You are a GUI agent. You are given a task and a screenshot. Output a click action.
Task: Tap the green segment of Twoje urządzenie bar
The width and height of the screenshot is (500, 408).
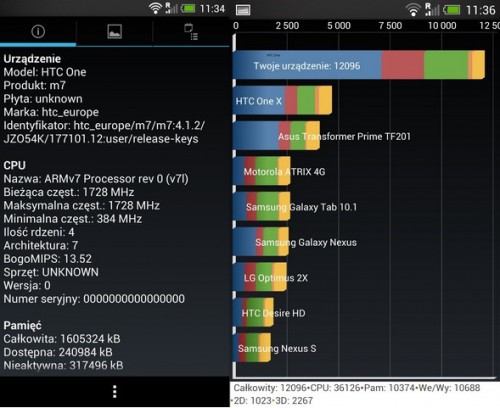(x=446, y=65)
